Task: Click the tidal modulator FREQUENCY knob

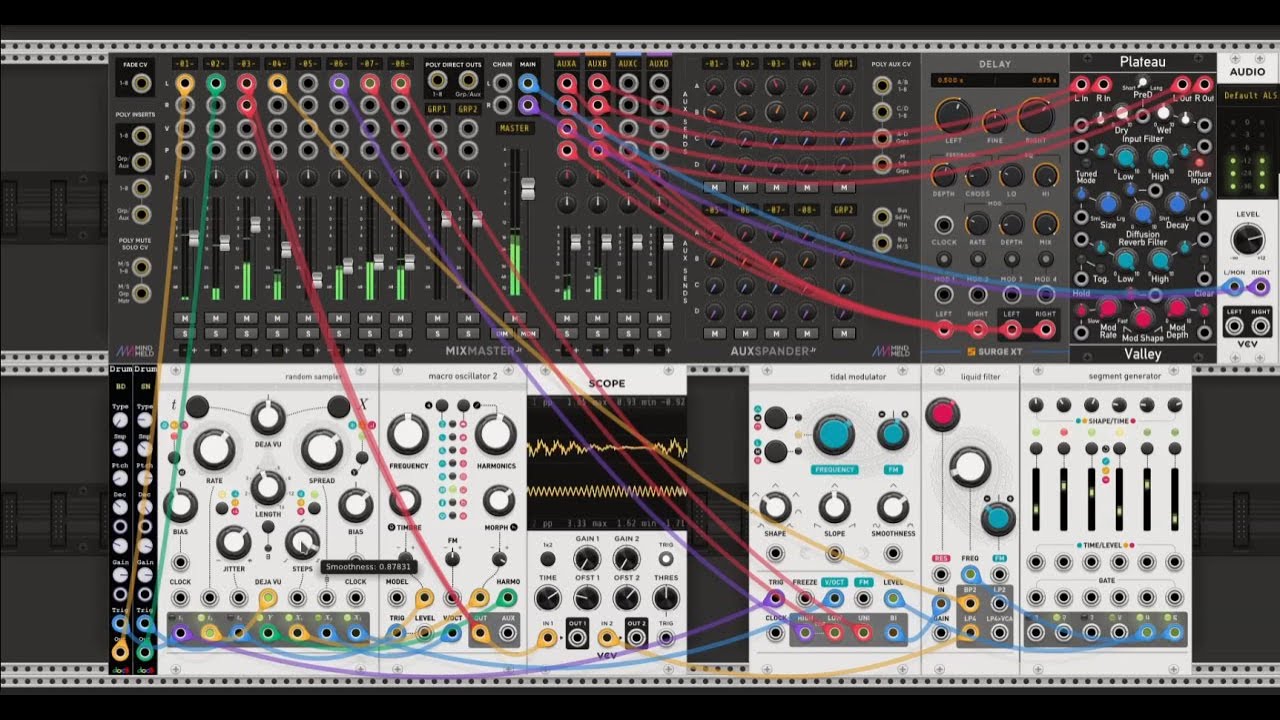Action: (834, 434)
